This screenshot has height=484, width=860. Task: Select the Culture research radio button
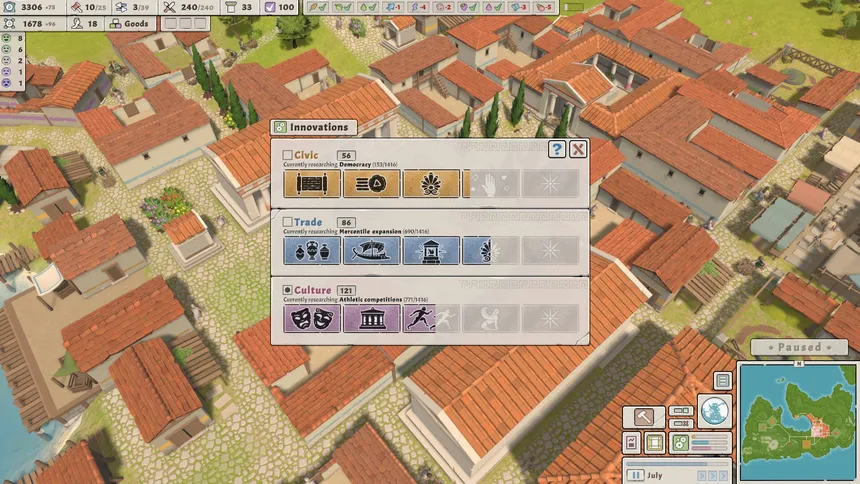click(287, 290)
